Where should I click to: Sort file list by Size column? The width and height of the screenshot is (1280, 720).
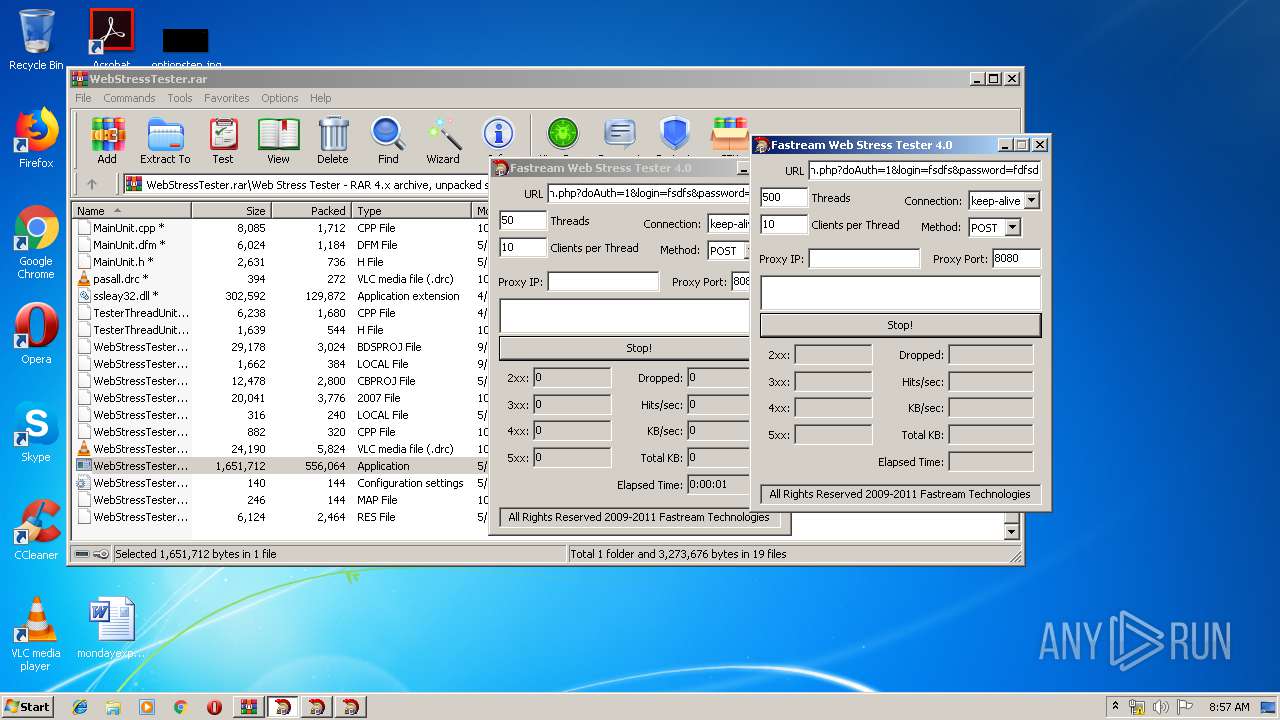(231, 211)
